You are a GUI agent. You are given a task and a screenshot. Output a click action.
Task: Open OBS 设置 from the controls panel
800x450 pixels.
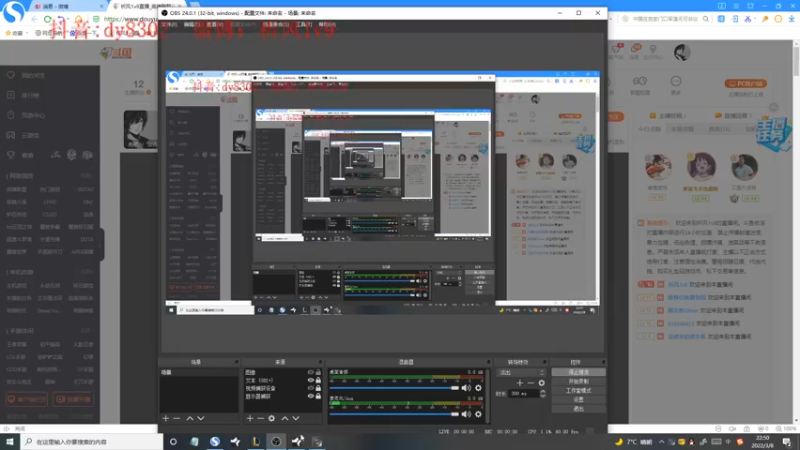pos(578,400)
